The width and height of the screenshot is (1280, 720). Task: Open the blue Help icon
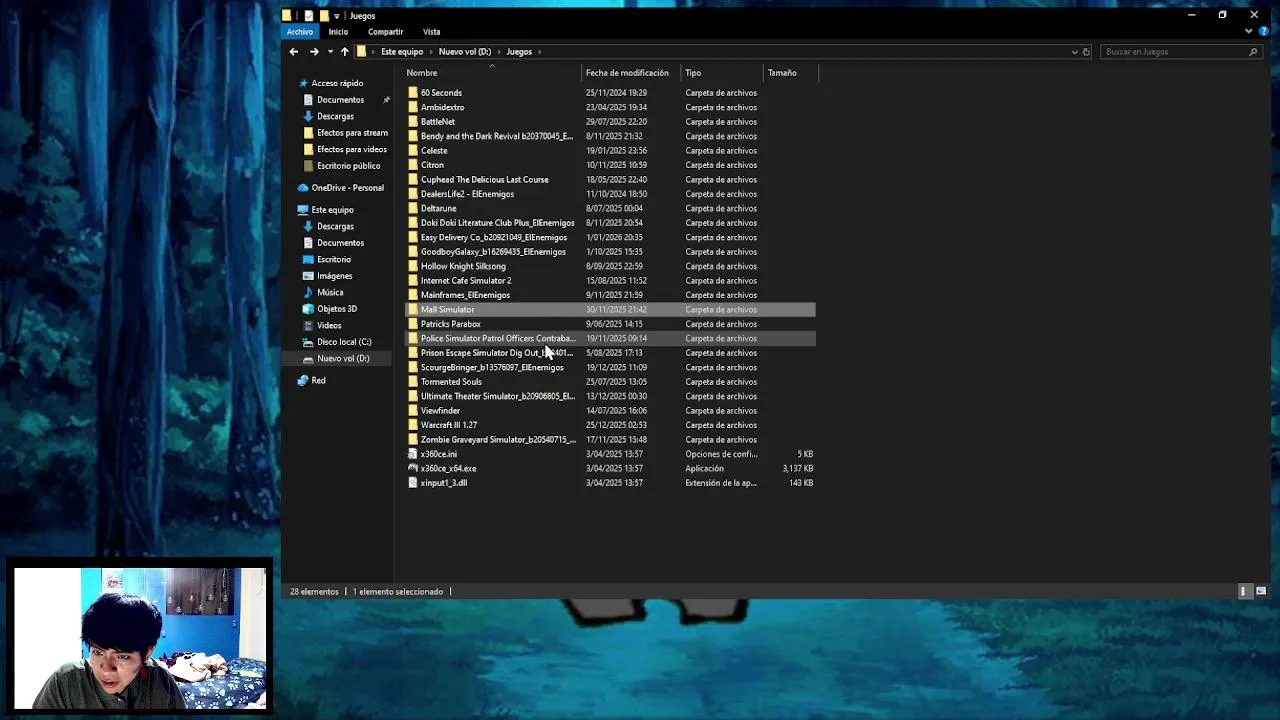(x=1264, y=31)
